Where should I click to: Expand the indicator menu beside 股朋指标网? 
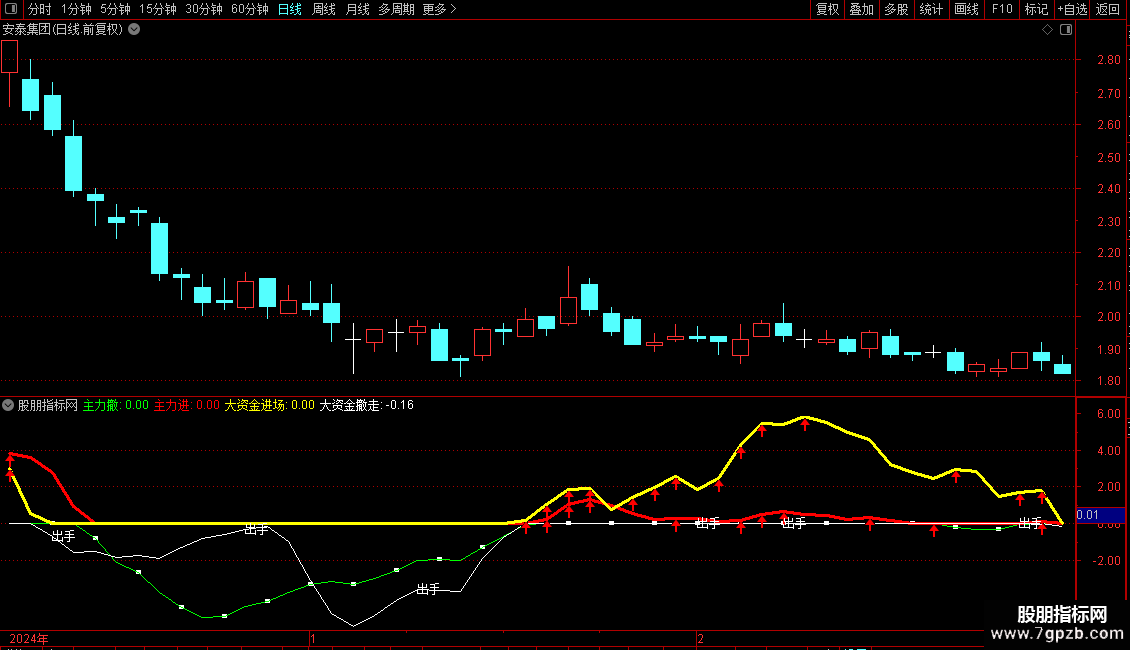point(8,405)
